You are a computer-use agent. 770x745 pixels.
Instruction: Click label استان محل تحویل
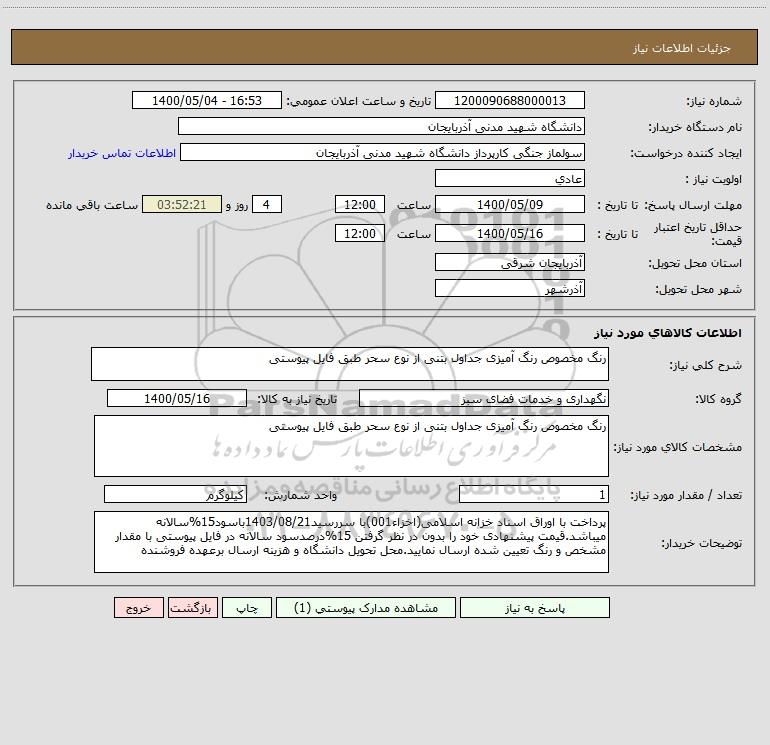695,263
